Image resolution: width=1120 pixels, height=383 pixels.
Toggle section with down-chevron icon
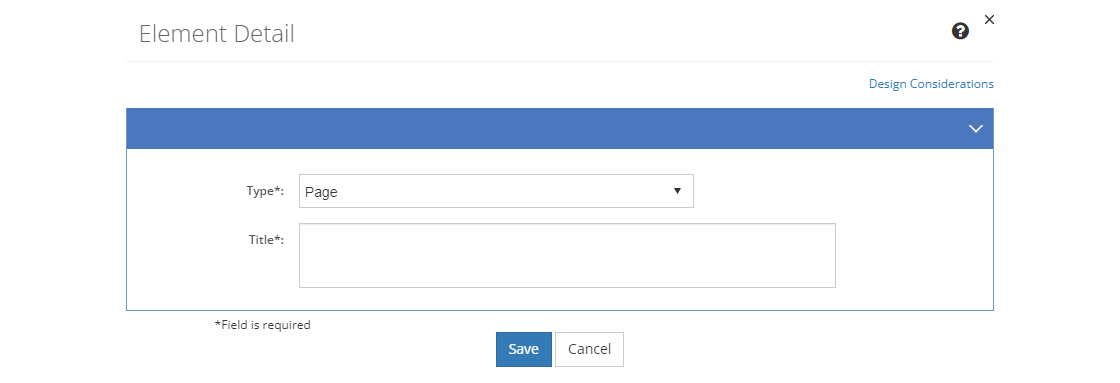(x=976, y=129)
